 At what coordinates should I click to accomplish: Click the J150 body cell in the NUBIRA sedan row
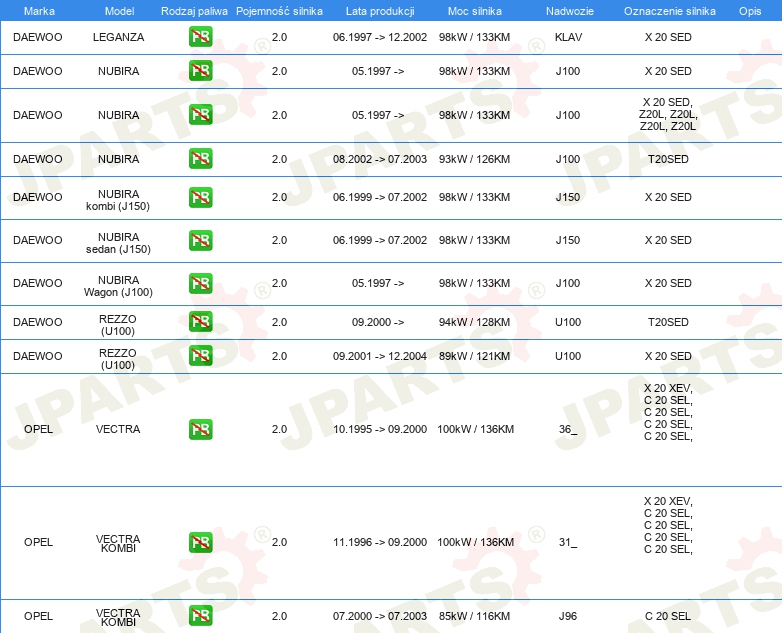coord(568,240)
